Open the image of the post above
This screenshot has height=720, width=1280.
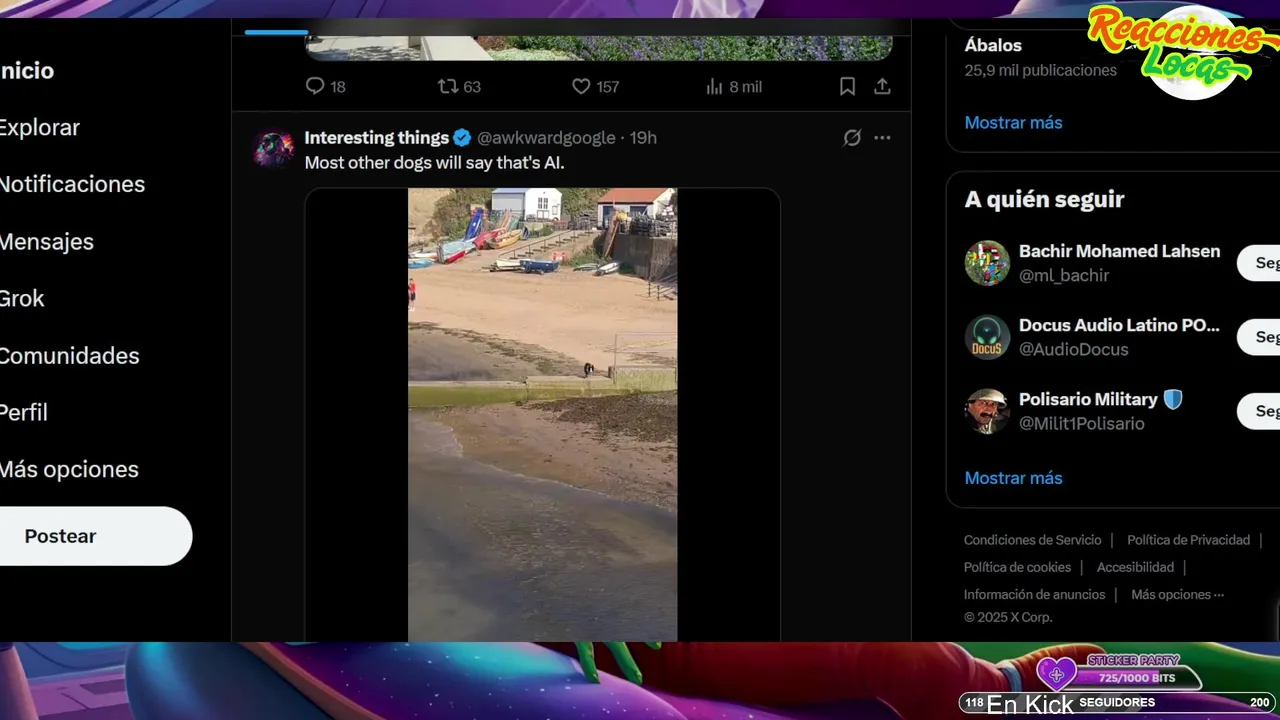click(x=598, y=48)
